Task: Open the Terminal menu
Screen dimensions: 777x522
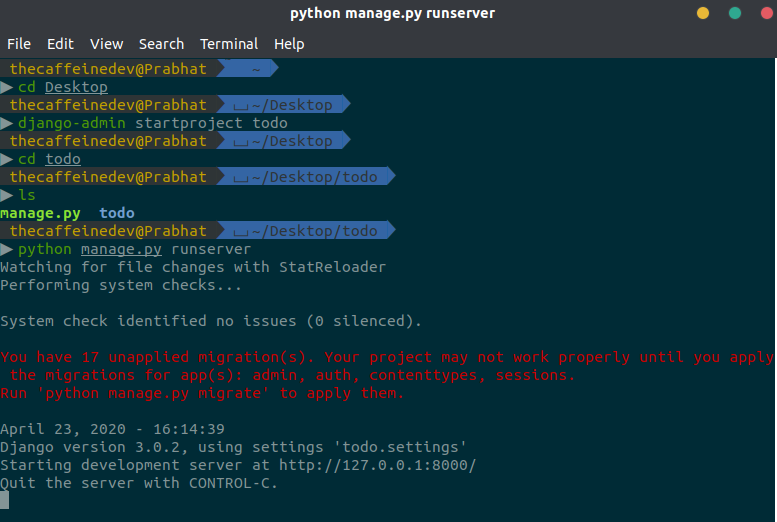Action: tap(229, 44)
